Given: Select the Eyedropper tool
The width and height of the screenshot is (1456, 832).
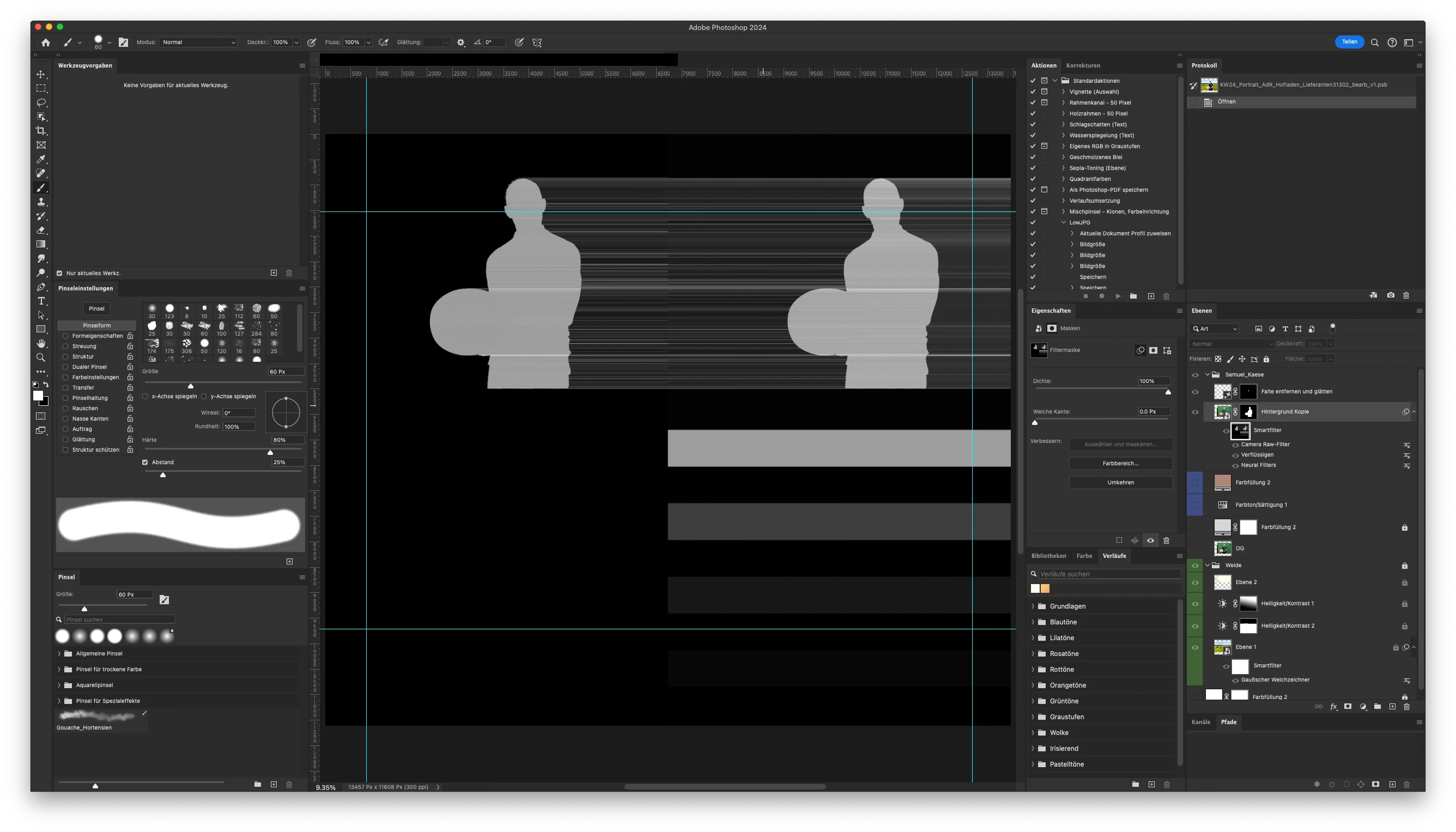Looking at the screenshot, I should (41, 160).
